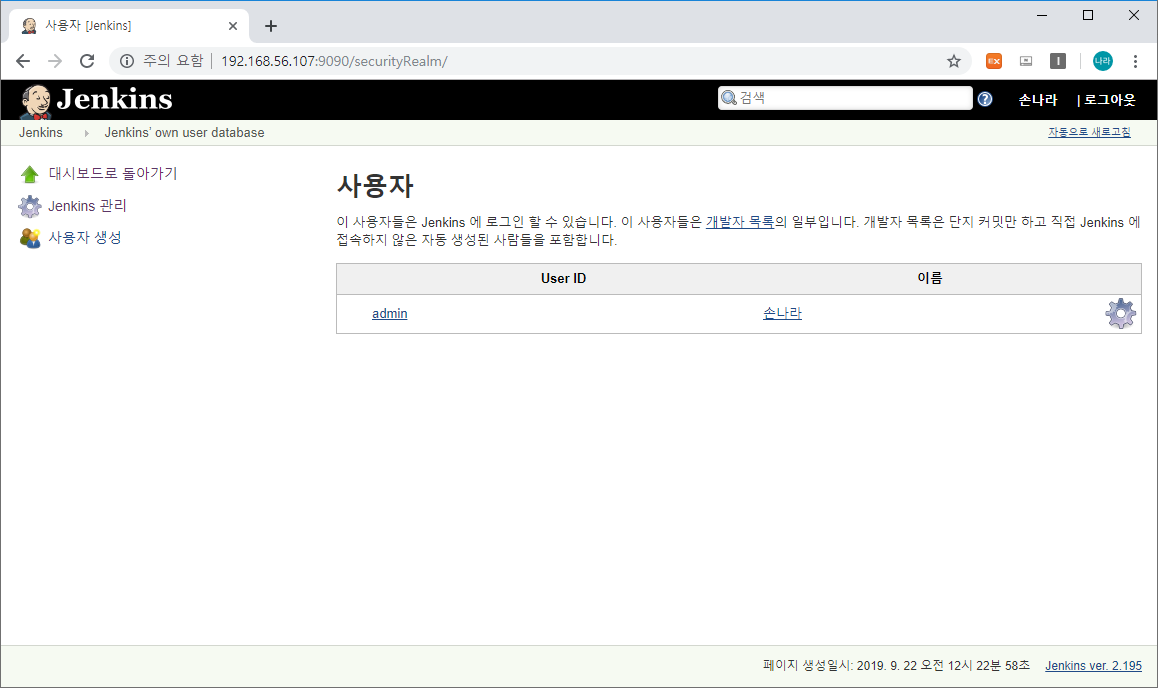Click 로그아웃 to log out

coord(1109,100)
